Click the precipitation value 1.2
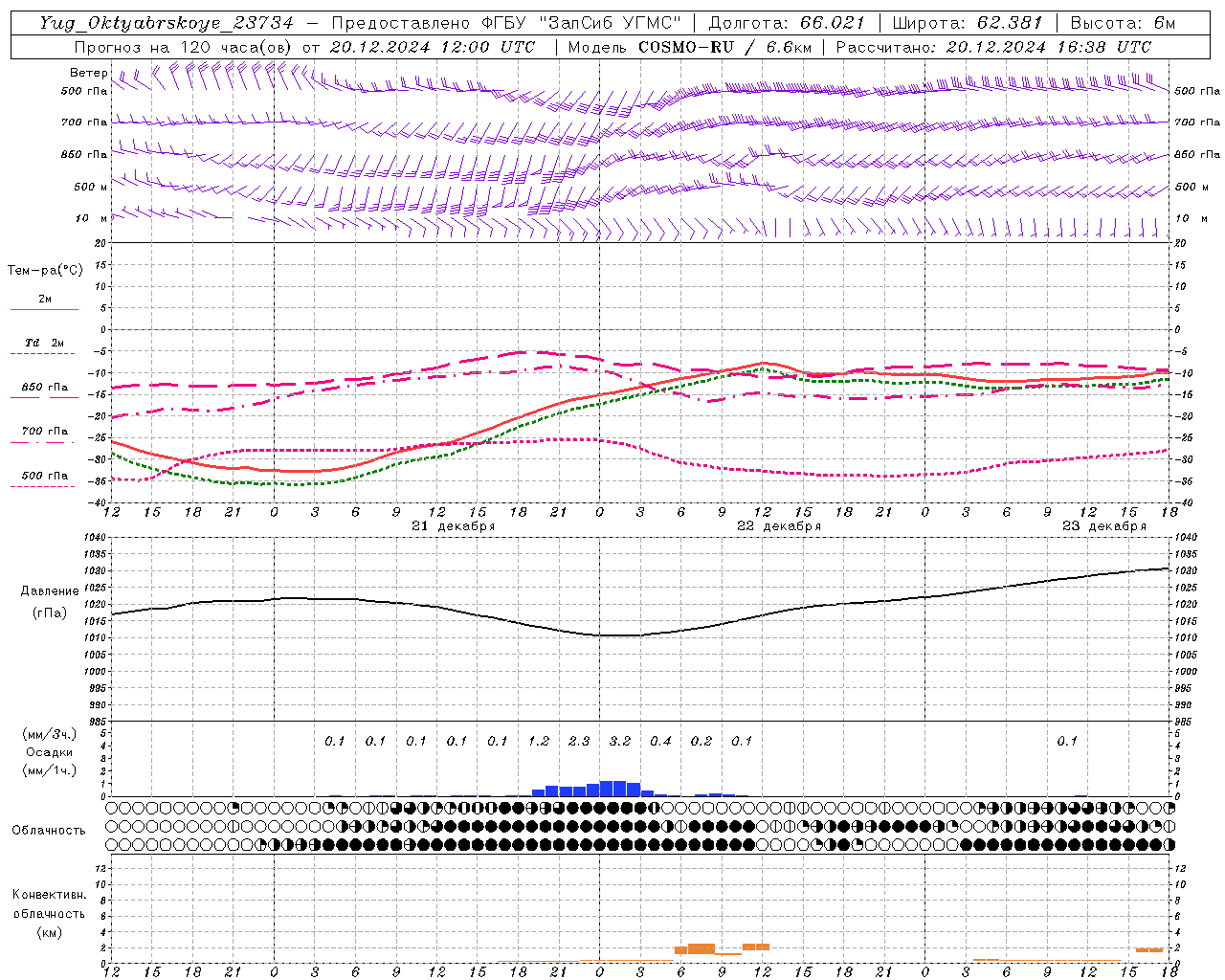1225x980 pixels. [539, 741]
